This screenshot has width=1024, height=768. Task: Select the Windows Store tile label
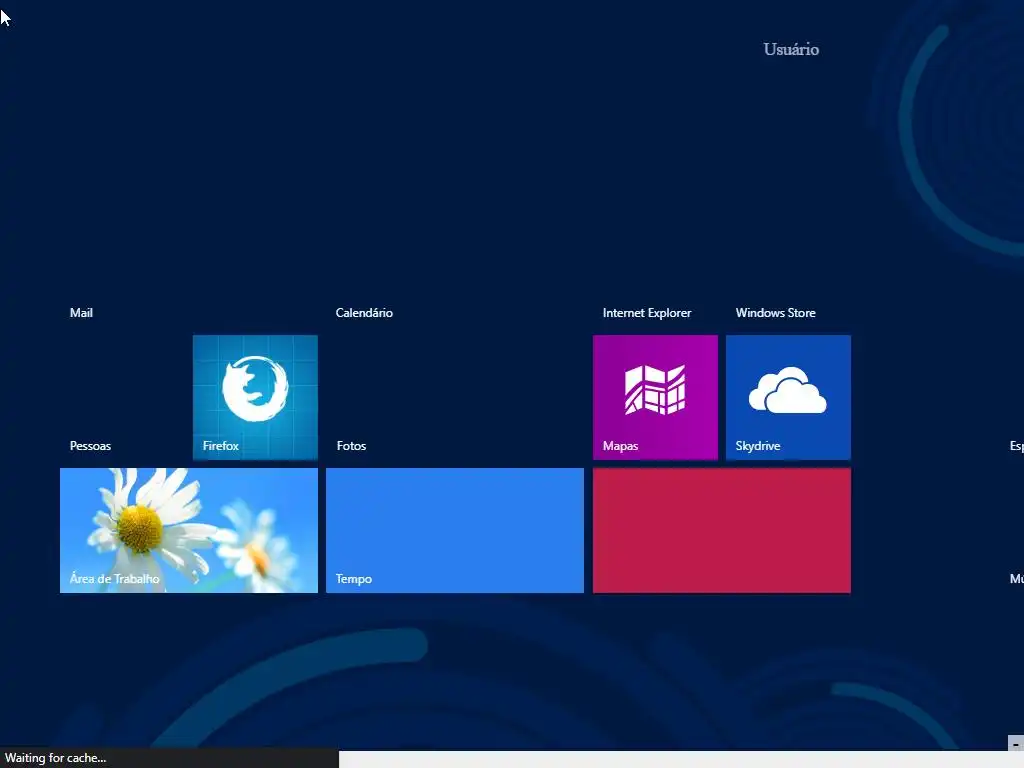pyautogui.click(x=775, y=313)
